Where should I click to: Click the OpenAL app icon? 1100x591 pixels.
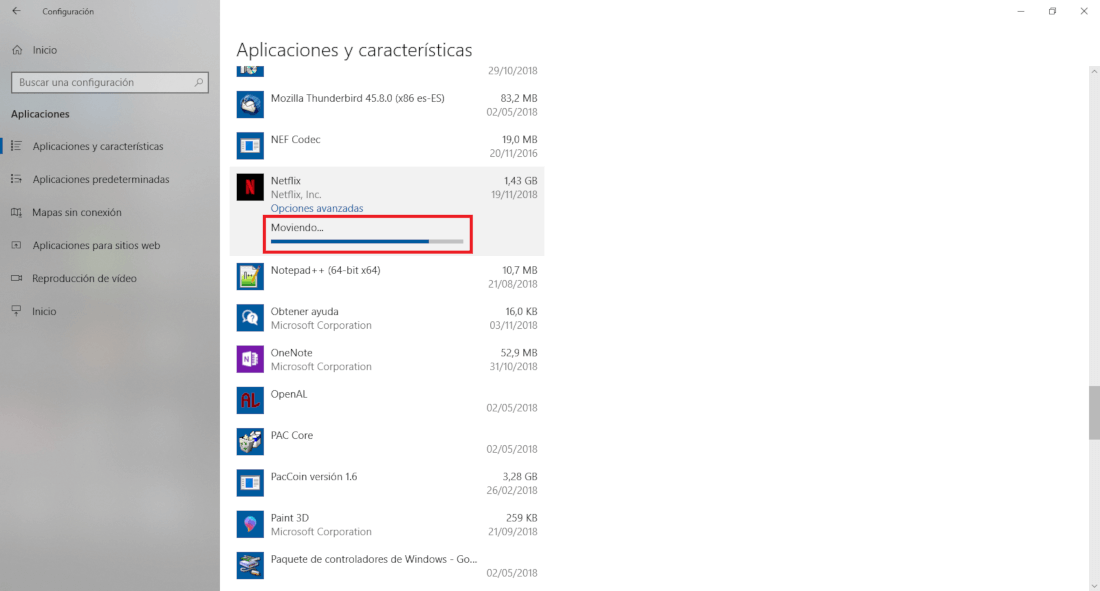click(x=250, y=401)
